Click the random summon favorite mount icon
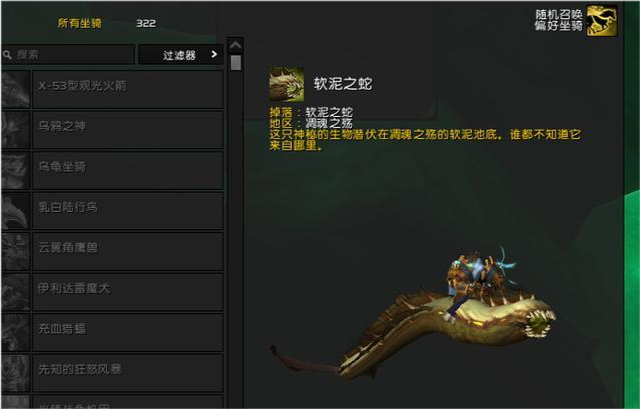The width and height of the screenshot is (640, 409). tap(602, 20)
